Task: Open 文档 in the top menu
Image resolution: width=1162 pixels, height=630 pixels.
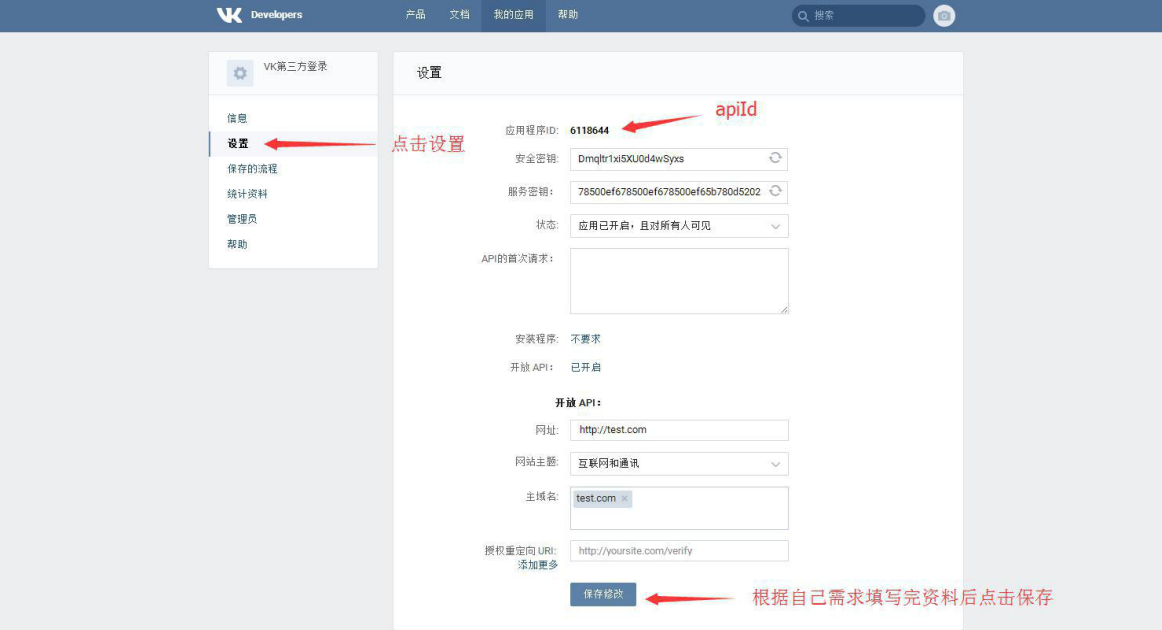Action: (459, 15)
